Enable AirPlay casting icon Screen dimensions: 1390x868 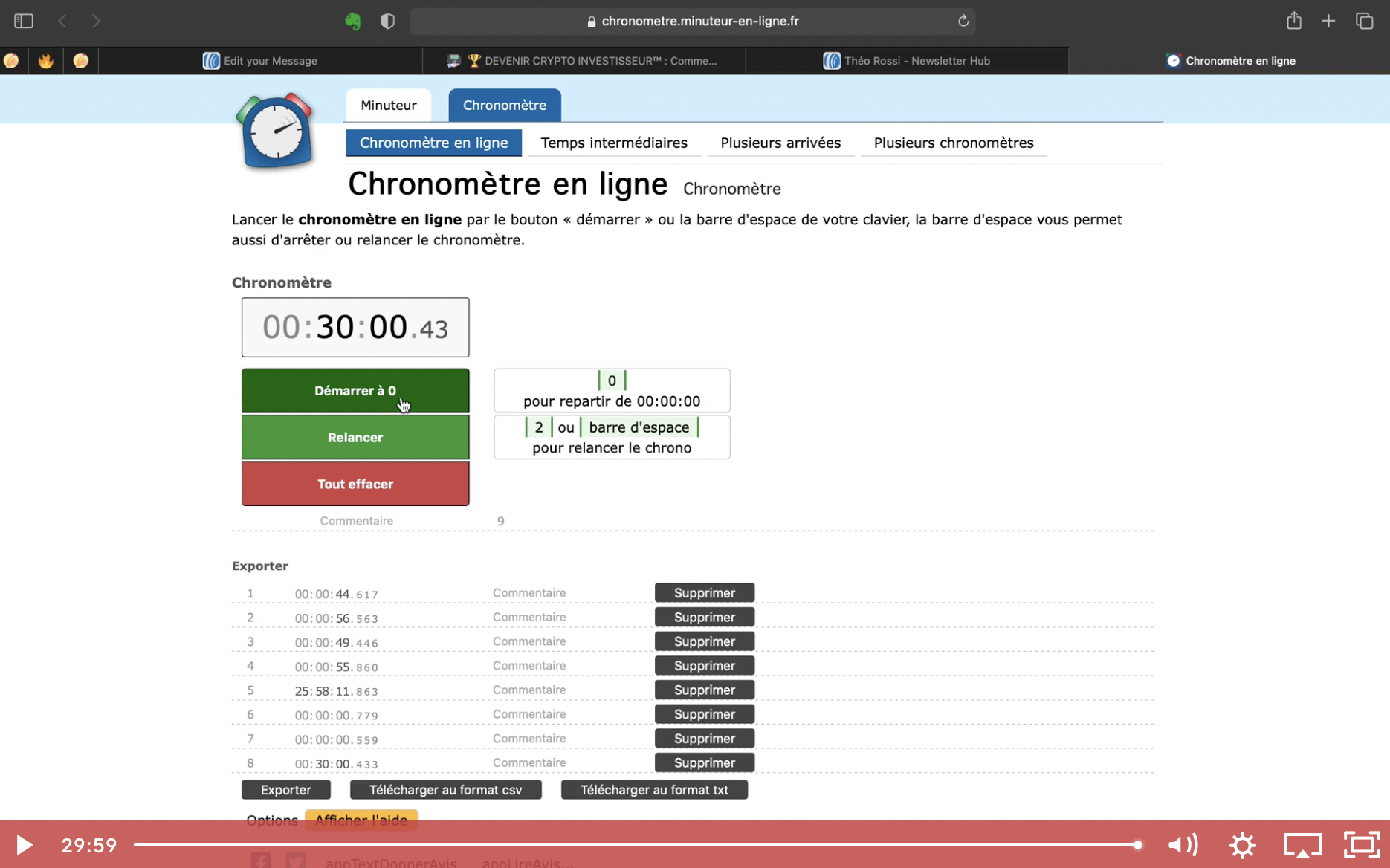coord(1302,845)
